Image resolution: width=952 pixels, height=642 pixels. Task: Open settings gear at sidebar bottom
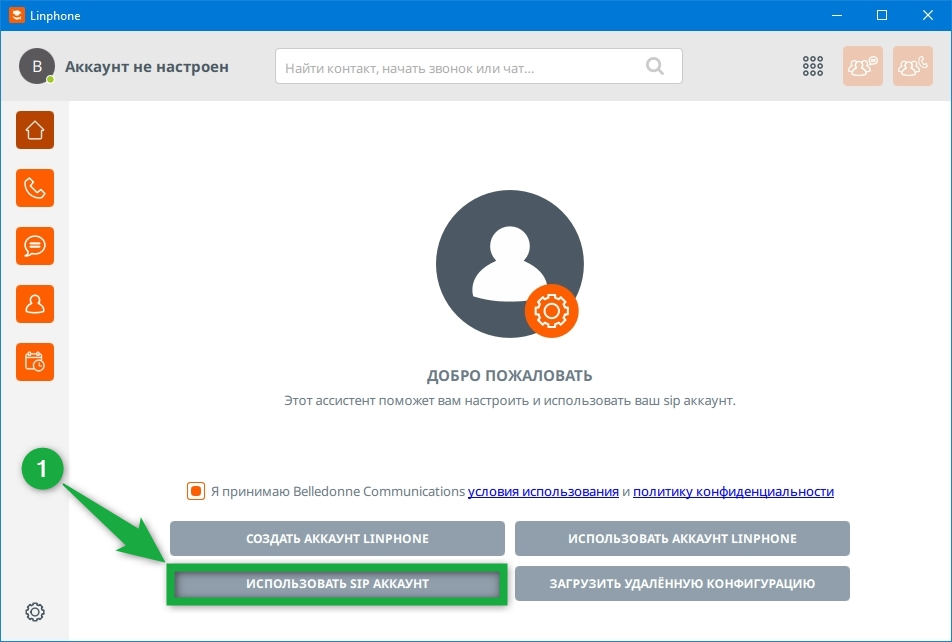click(x=35, y=612)
